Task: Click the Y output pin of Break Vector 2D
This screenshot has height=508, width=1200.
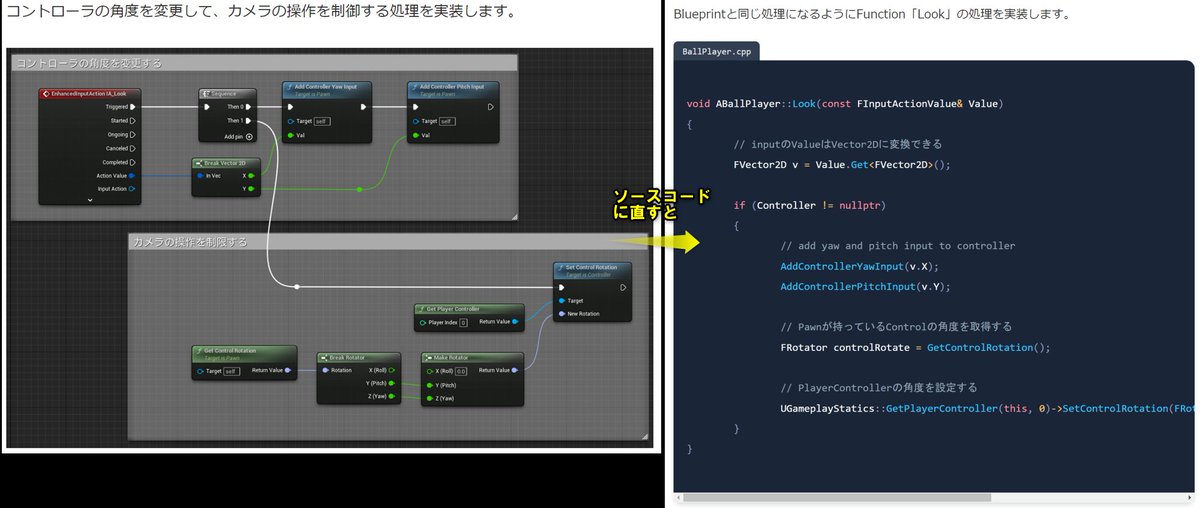Action: click(x=250, y=188)
